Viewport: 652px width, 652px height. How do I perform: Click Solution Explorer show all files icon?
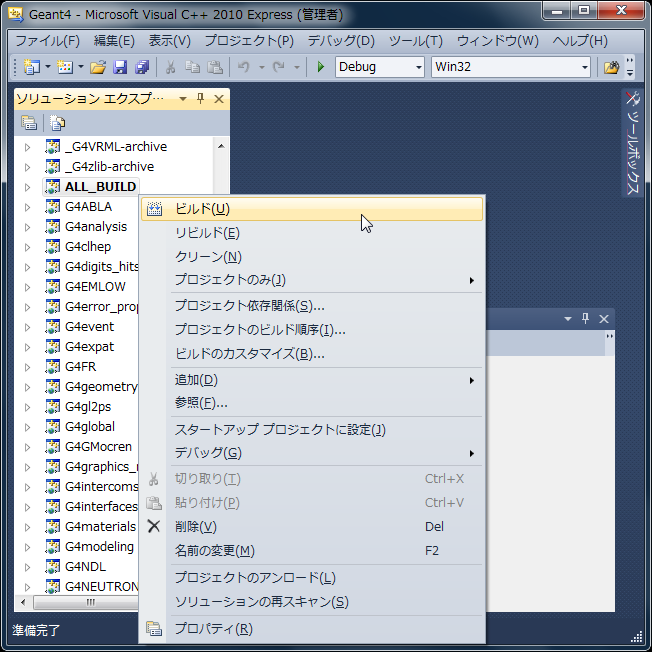pyautogui.click(x=57, y=123)
